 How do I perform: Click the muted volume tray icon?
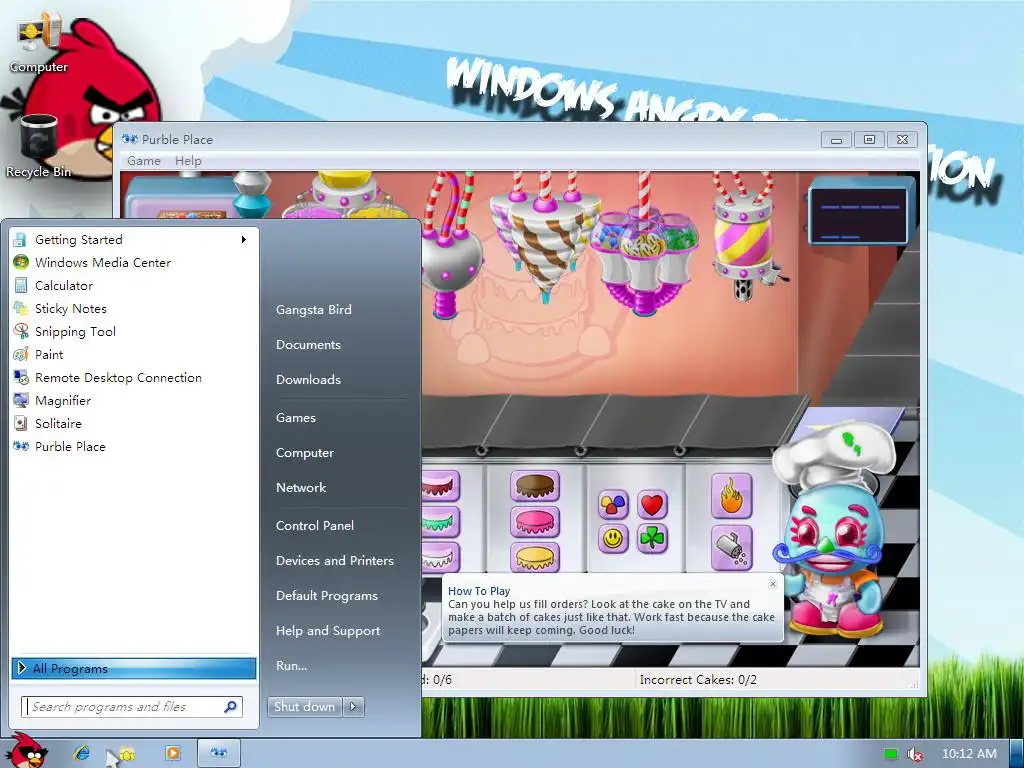(915, 754)
